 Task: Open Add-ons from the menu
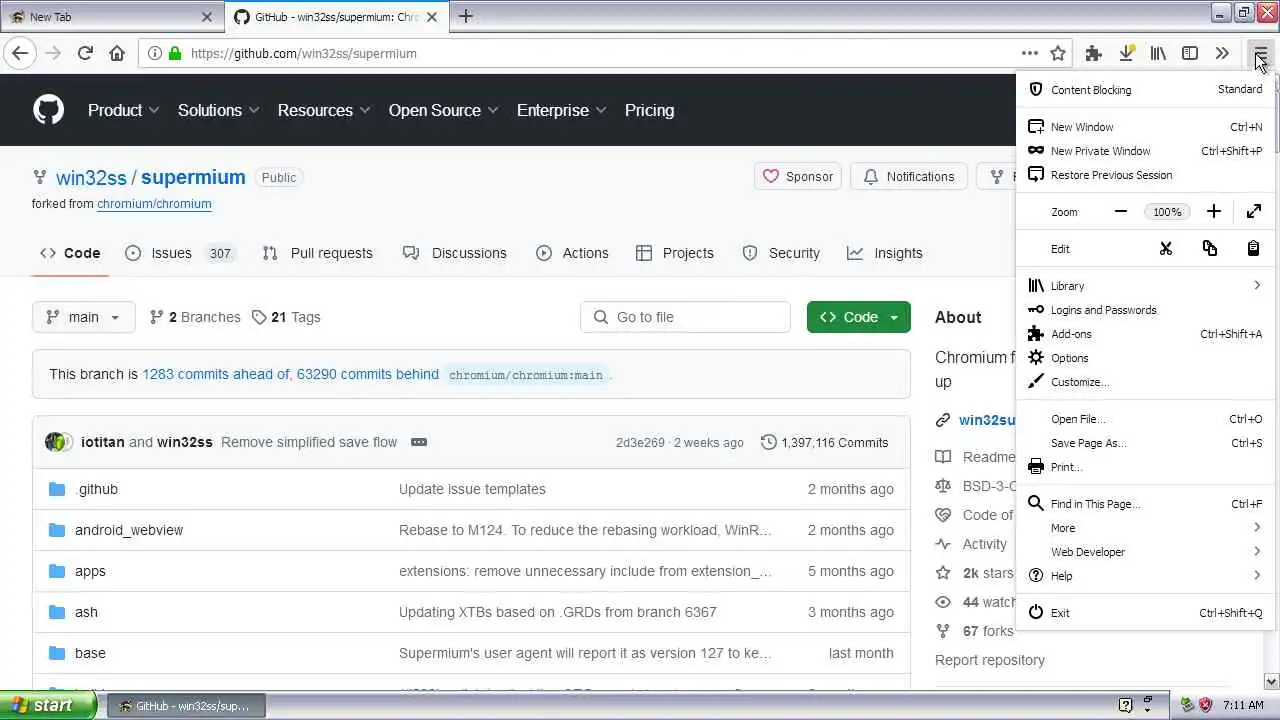point(1145,333)
